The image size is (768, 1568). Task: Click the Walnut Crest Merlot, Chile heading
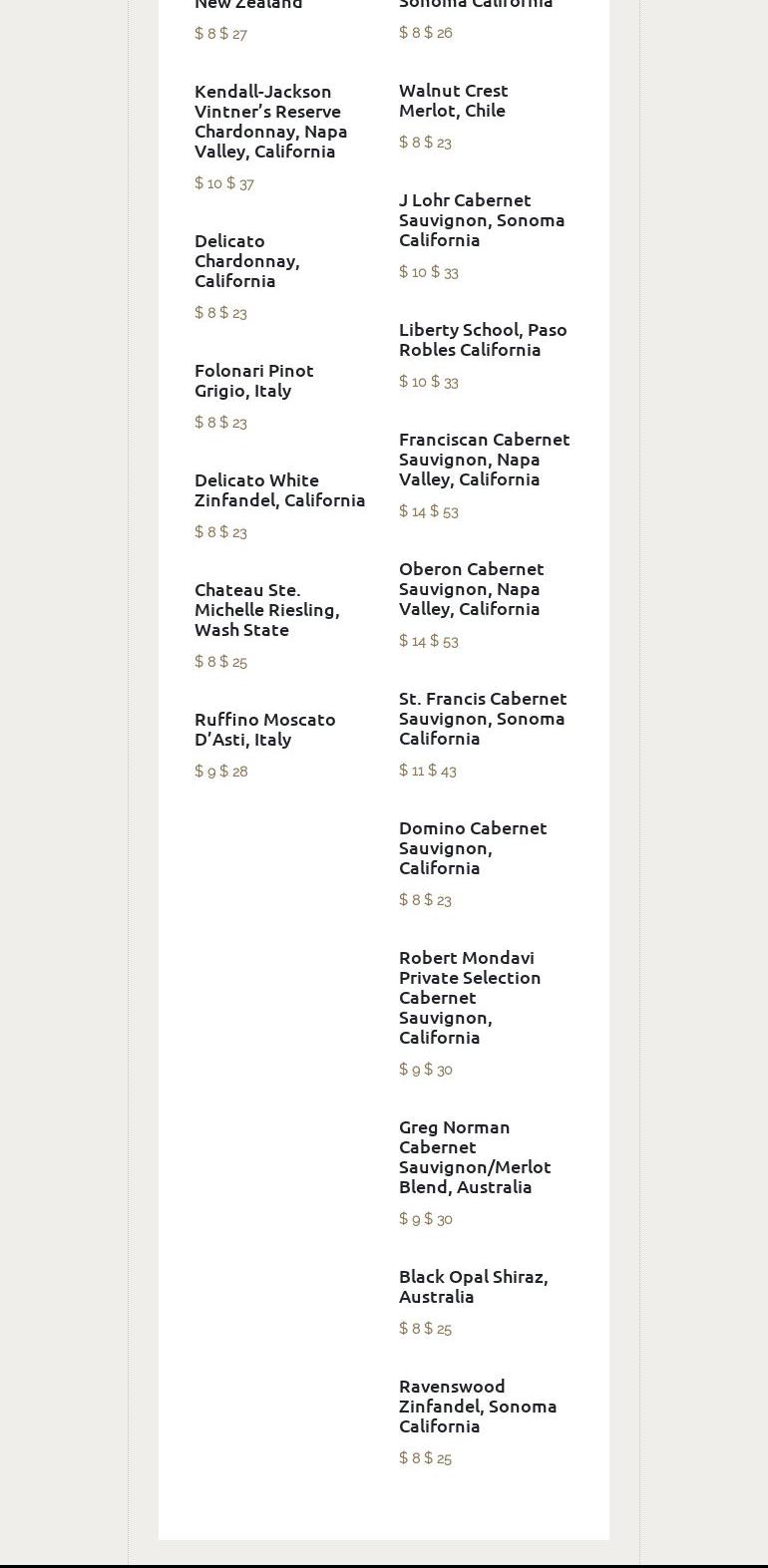pos(453,100)
